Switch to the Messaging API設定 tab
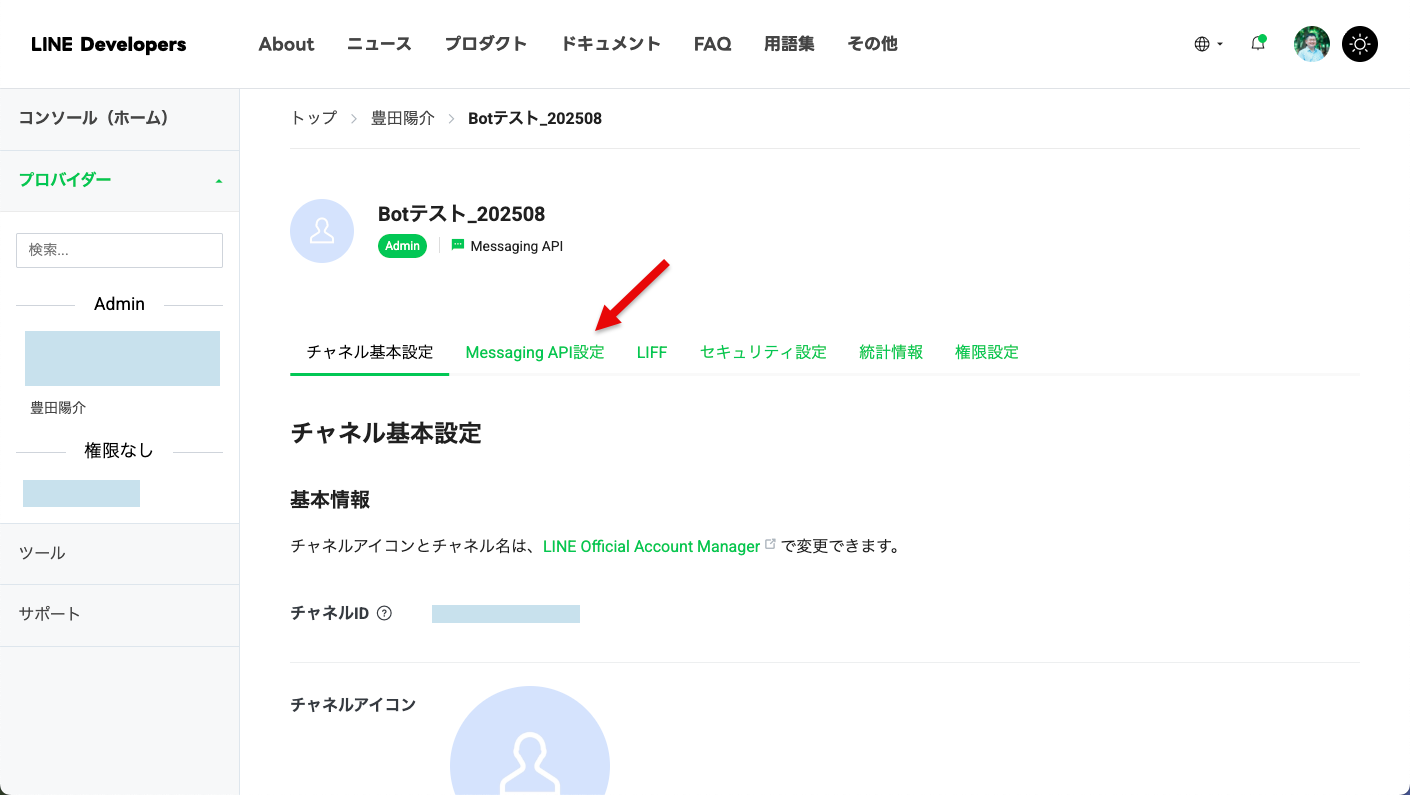 pos(535,352)
